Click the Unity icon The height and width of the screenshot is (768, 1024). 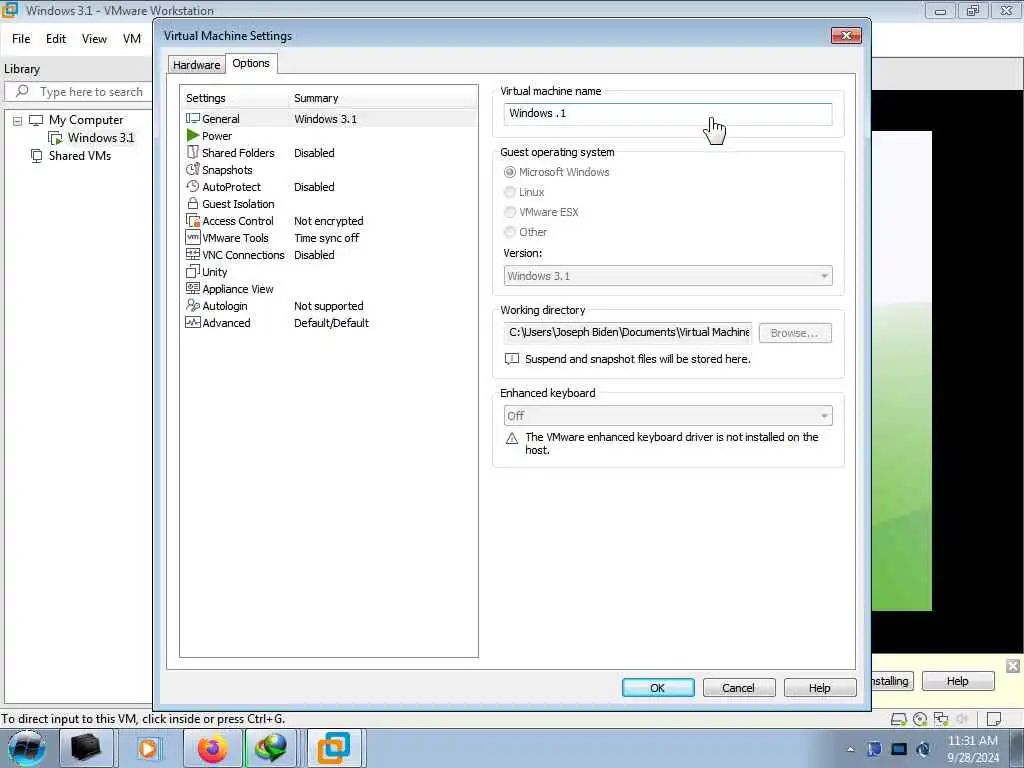(x=193, y=271)
